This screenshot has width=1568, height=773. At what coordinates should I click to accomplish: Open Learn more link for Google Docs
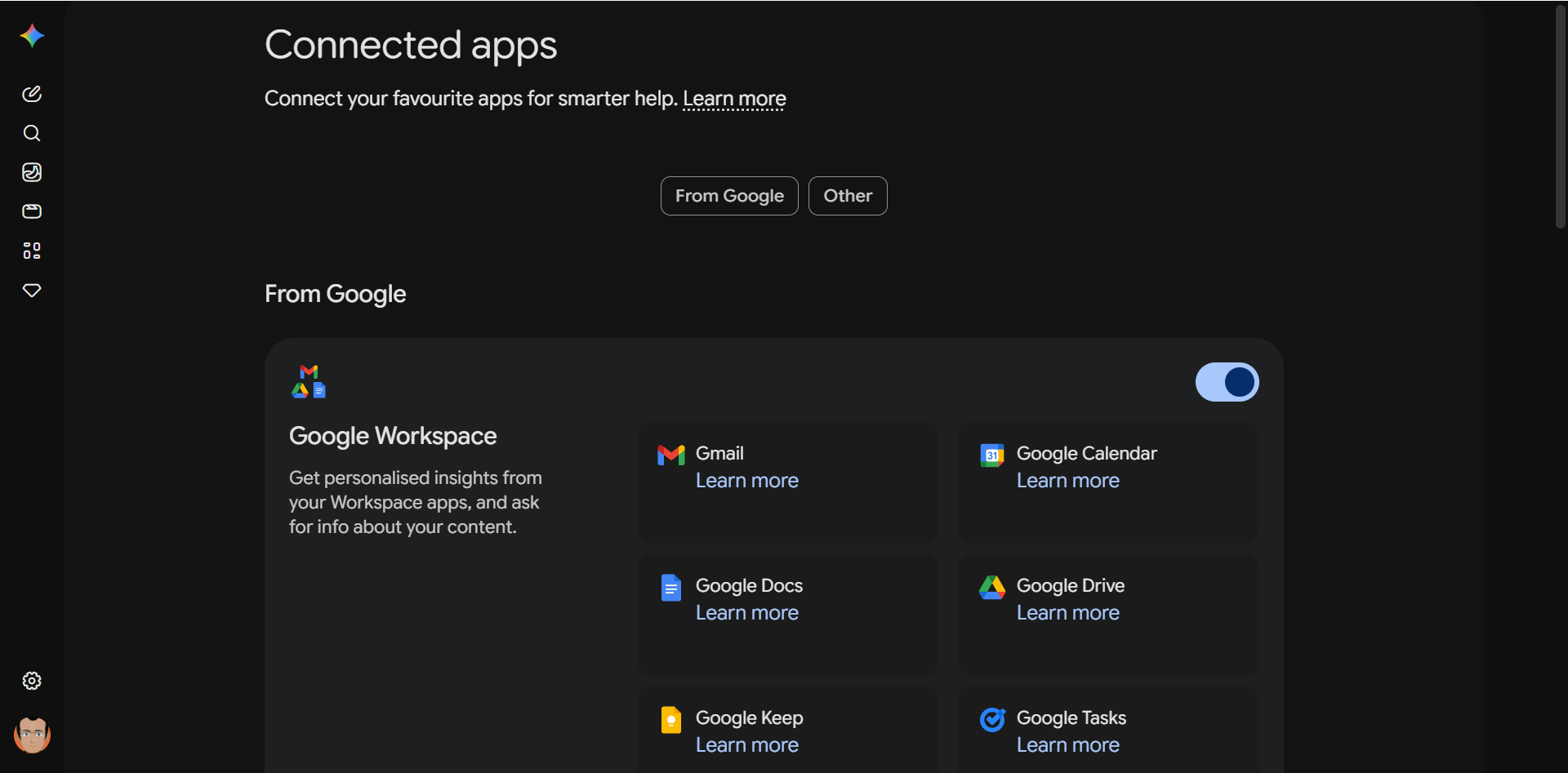[747, 613]
